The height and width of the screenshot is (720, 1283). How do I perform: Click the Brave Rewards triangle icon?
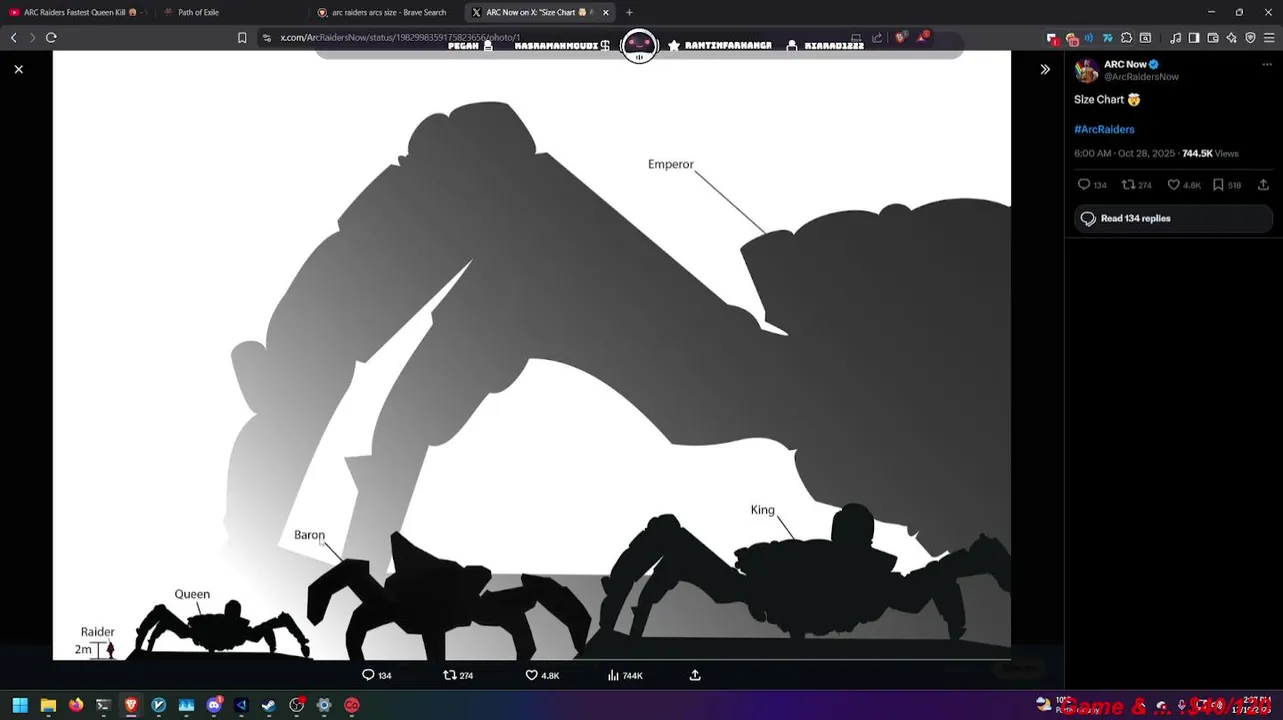pos(923,38)
